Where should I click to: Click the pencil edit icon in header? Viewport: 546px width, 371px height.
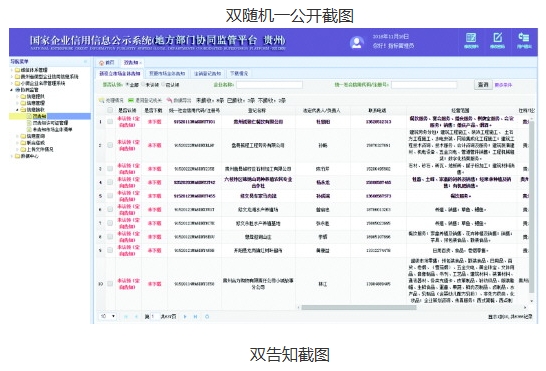point(497,40)
